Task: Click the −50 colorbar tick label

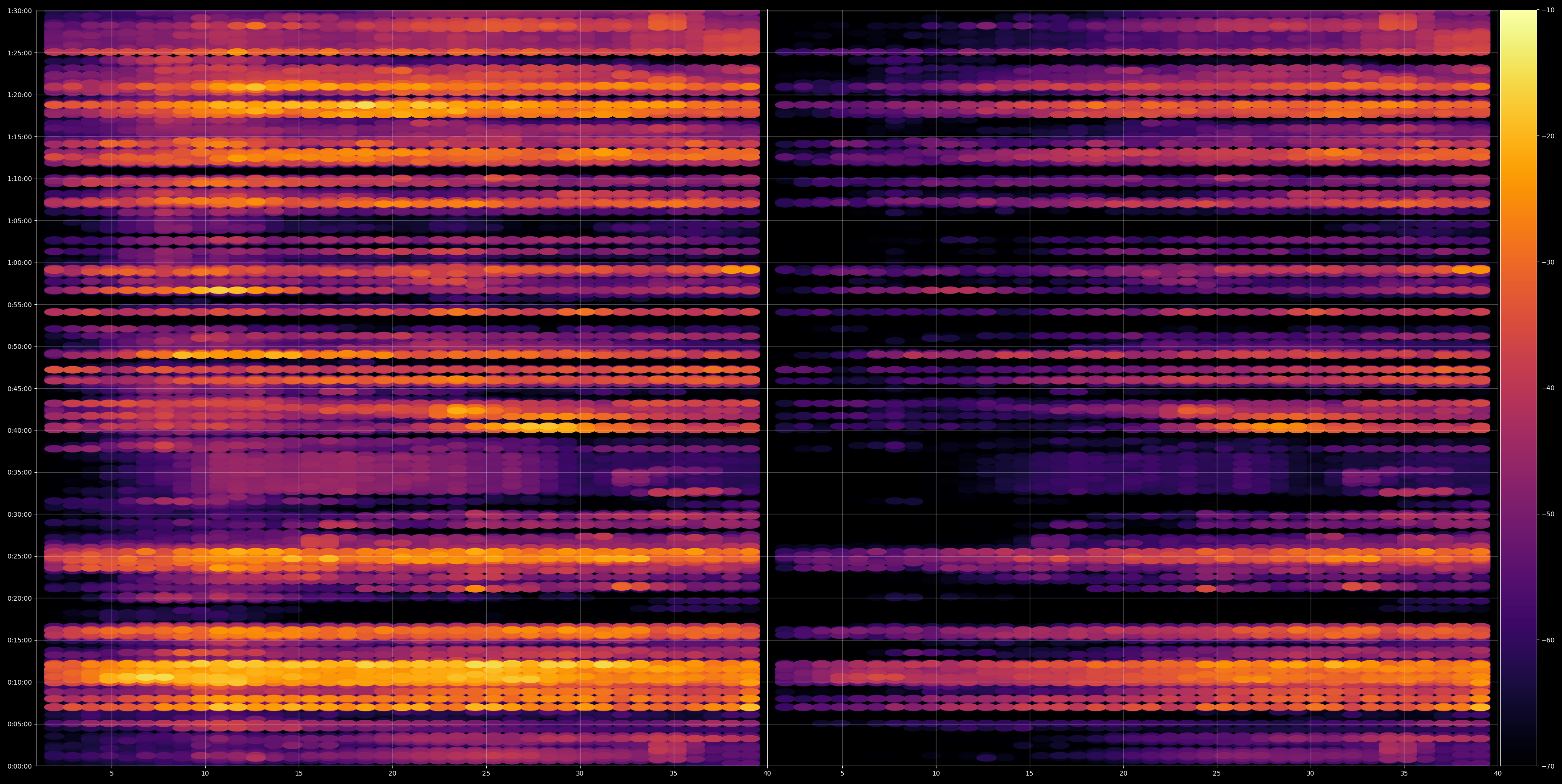Action: pyautogui.click(x=1548, y=514)
